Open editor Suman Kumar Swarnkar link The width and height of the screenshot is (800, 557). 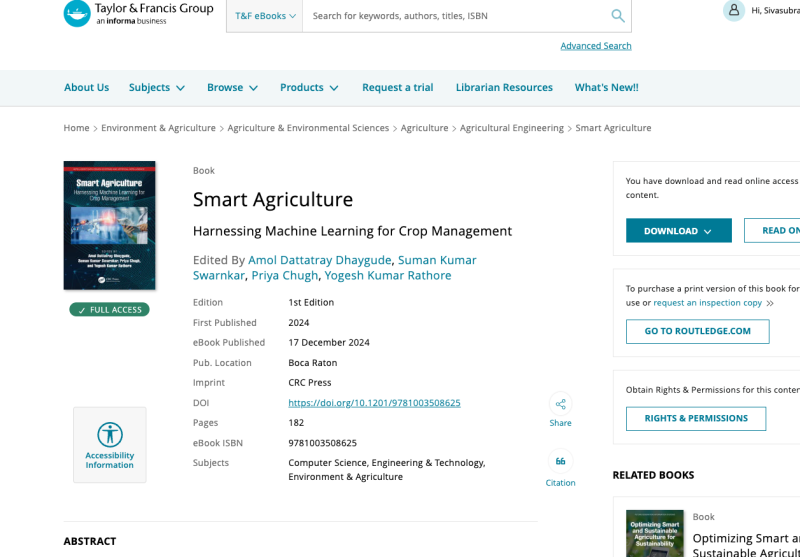(x=335, y=268)
